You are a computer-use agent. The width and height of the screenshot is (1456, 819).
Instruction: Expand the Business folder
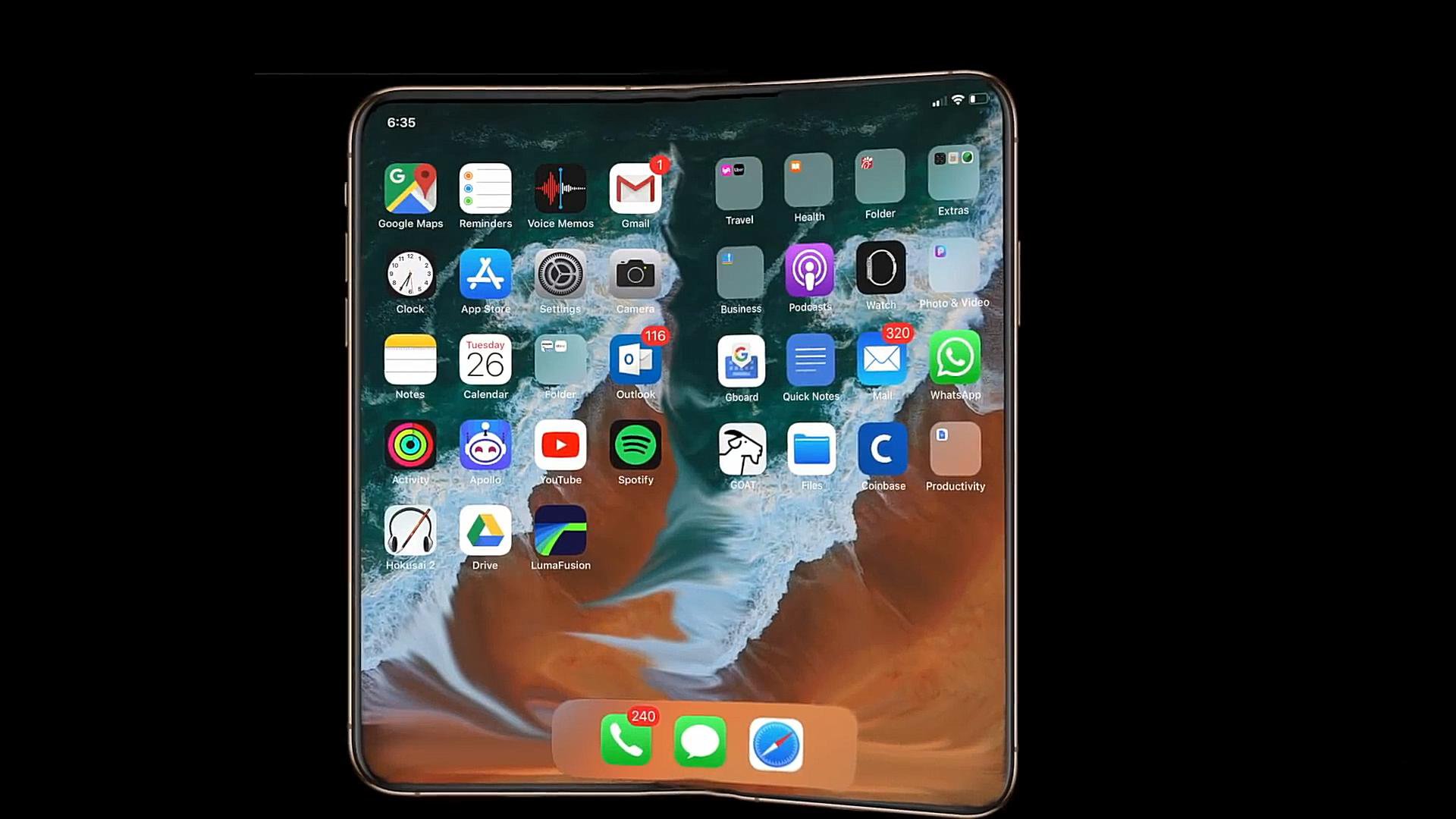pos(740,274)
